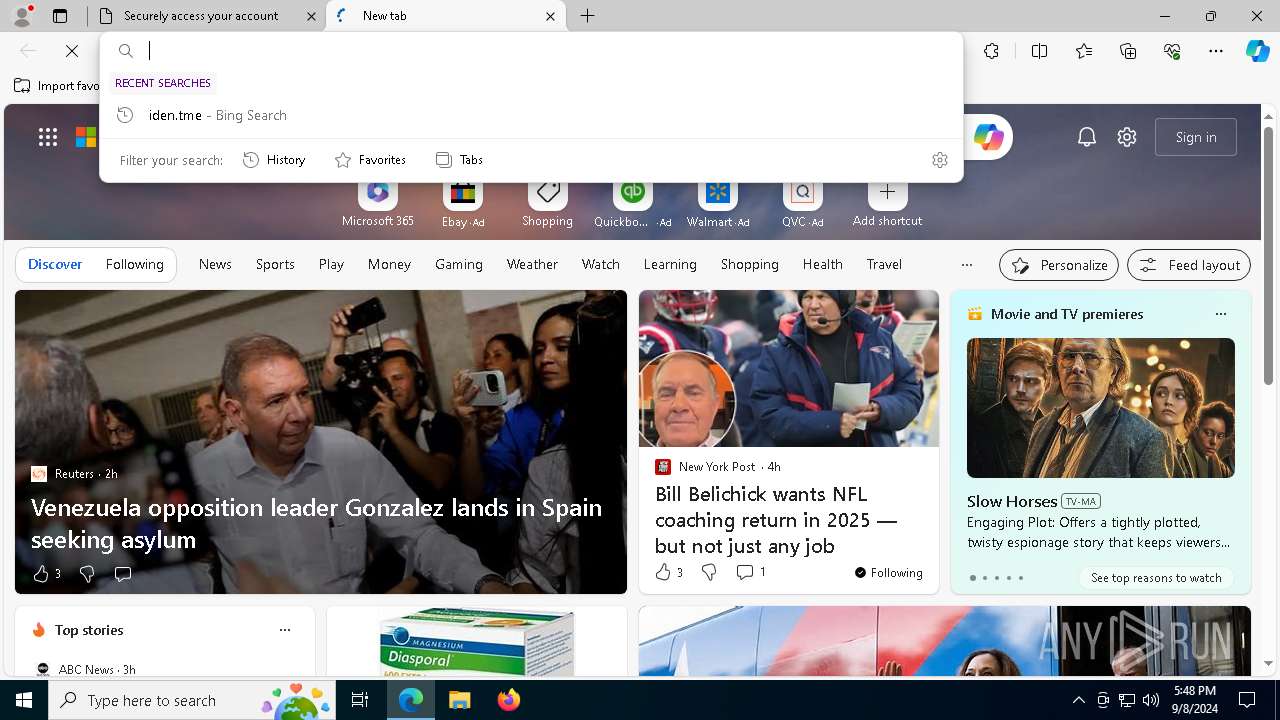Show hidden system tray icons
The width and height of the screenshot is (1280, 720).
coord(1078,700)
